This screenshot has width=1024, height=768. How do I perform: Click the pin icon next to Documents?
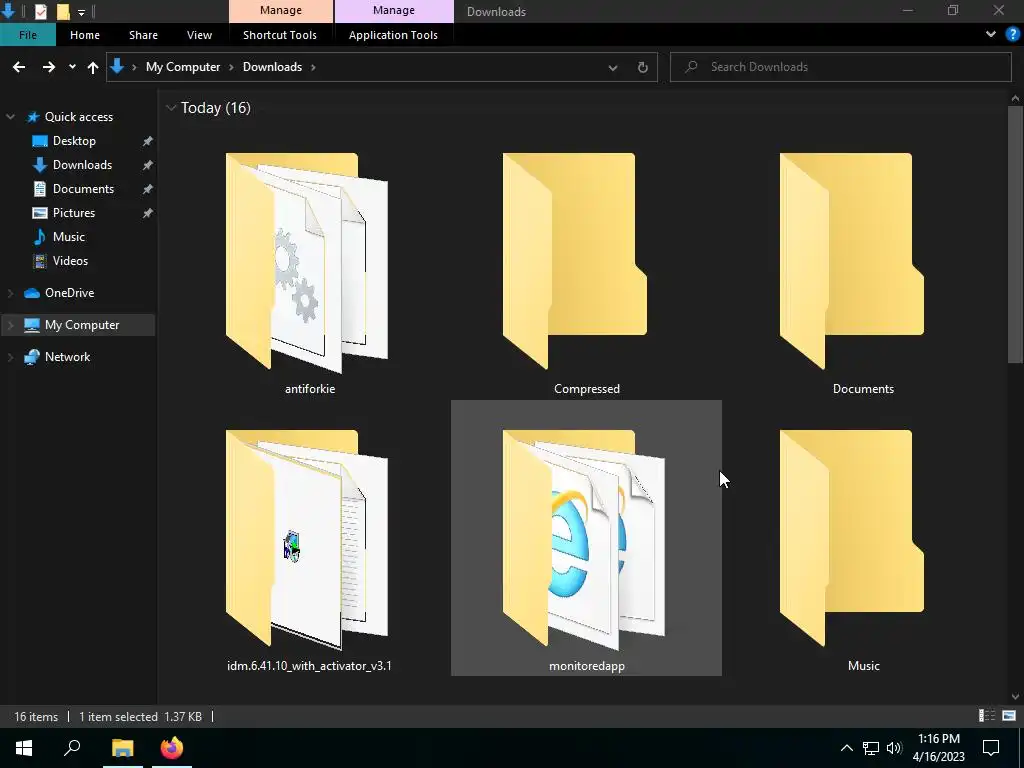tap(148, 189)
